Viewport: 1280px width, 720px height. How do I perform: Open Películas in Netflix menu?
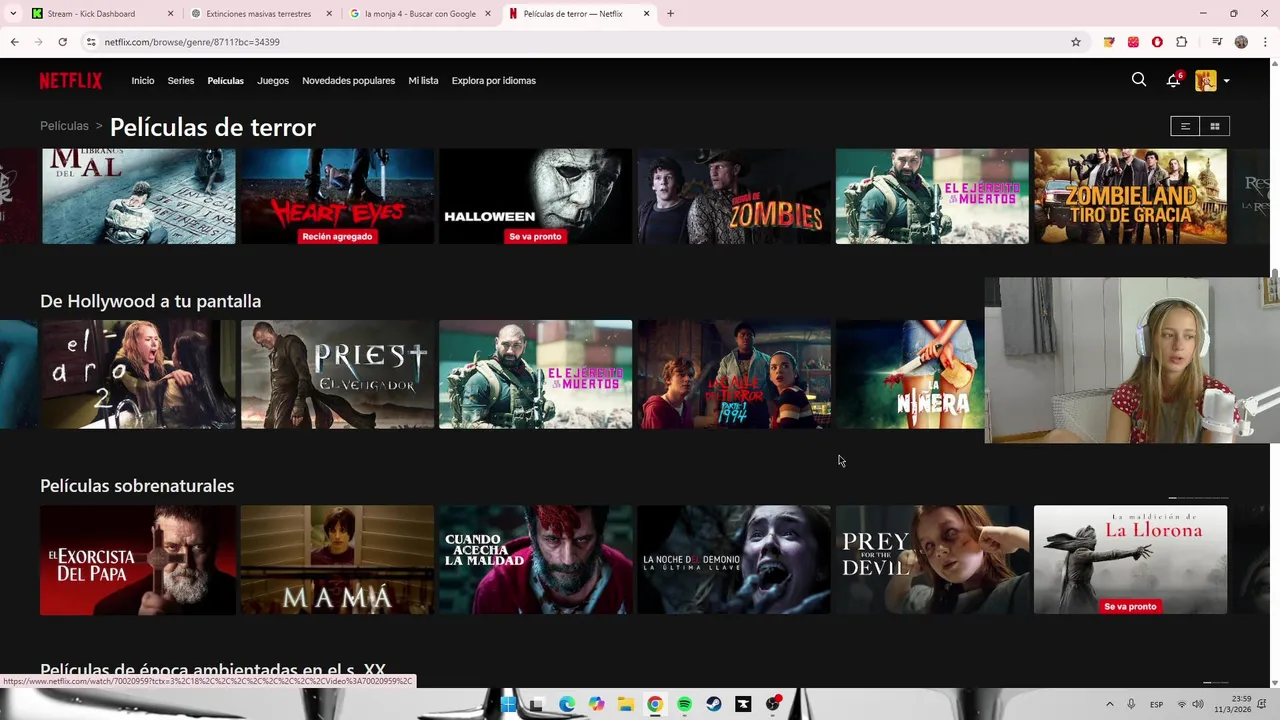(x=226, y=81)
